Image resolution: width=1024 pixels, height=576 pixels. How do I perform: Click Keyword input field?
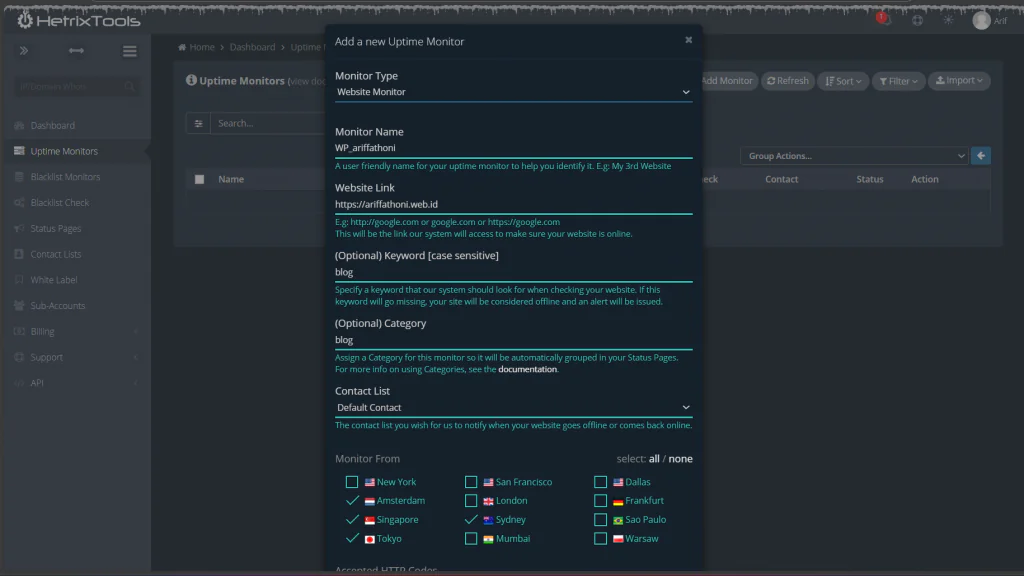tap(513, 272)
